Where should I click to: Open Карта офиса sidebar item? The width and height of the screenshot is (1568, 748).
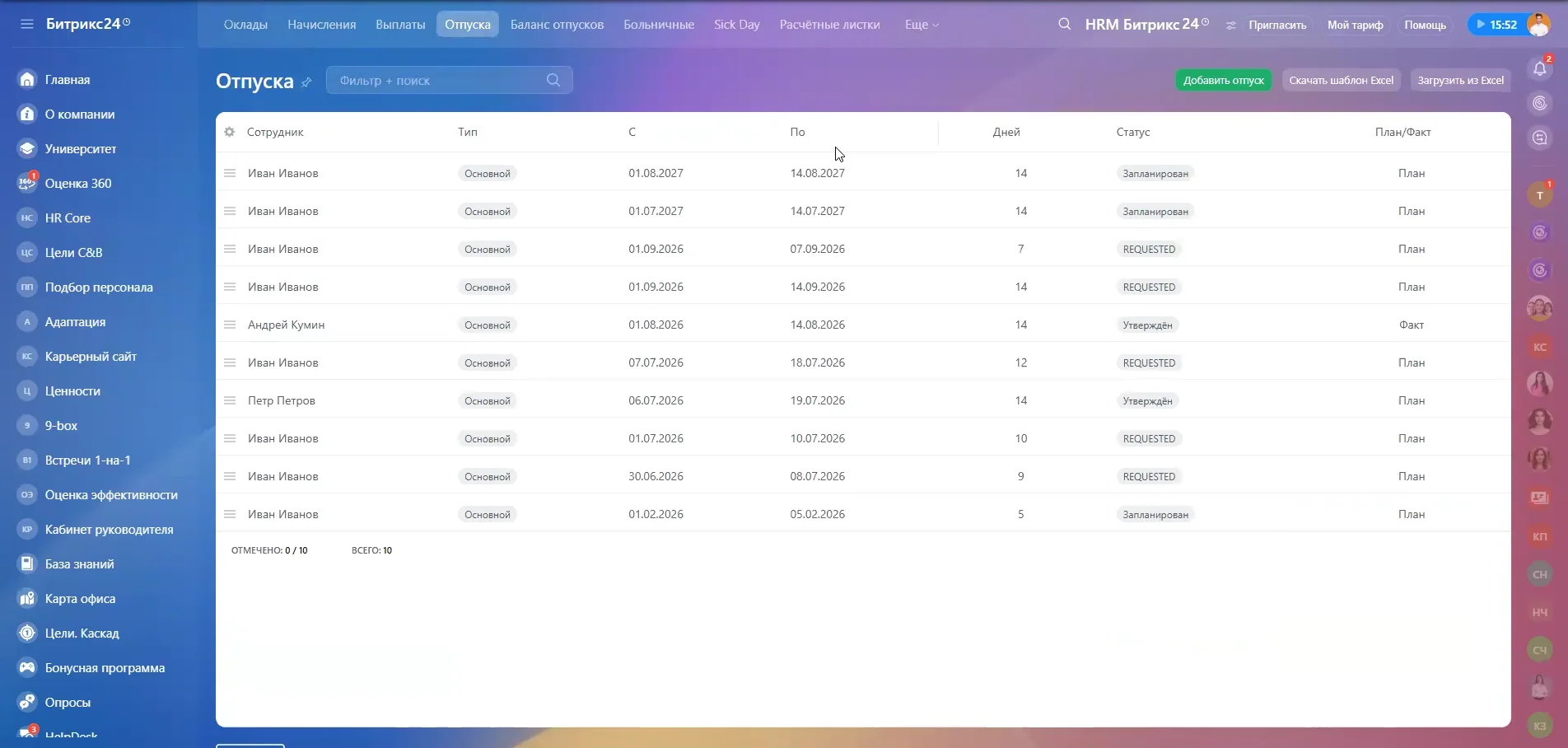click(80, 599)
